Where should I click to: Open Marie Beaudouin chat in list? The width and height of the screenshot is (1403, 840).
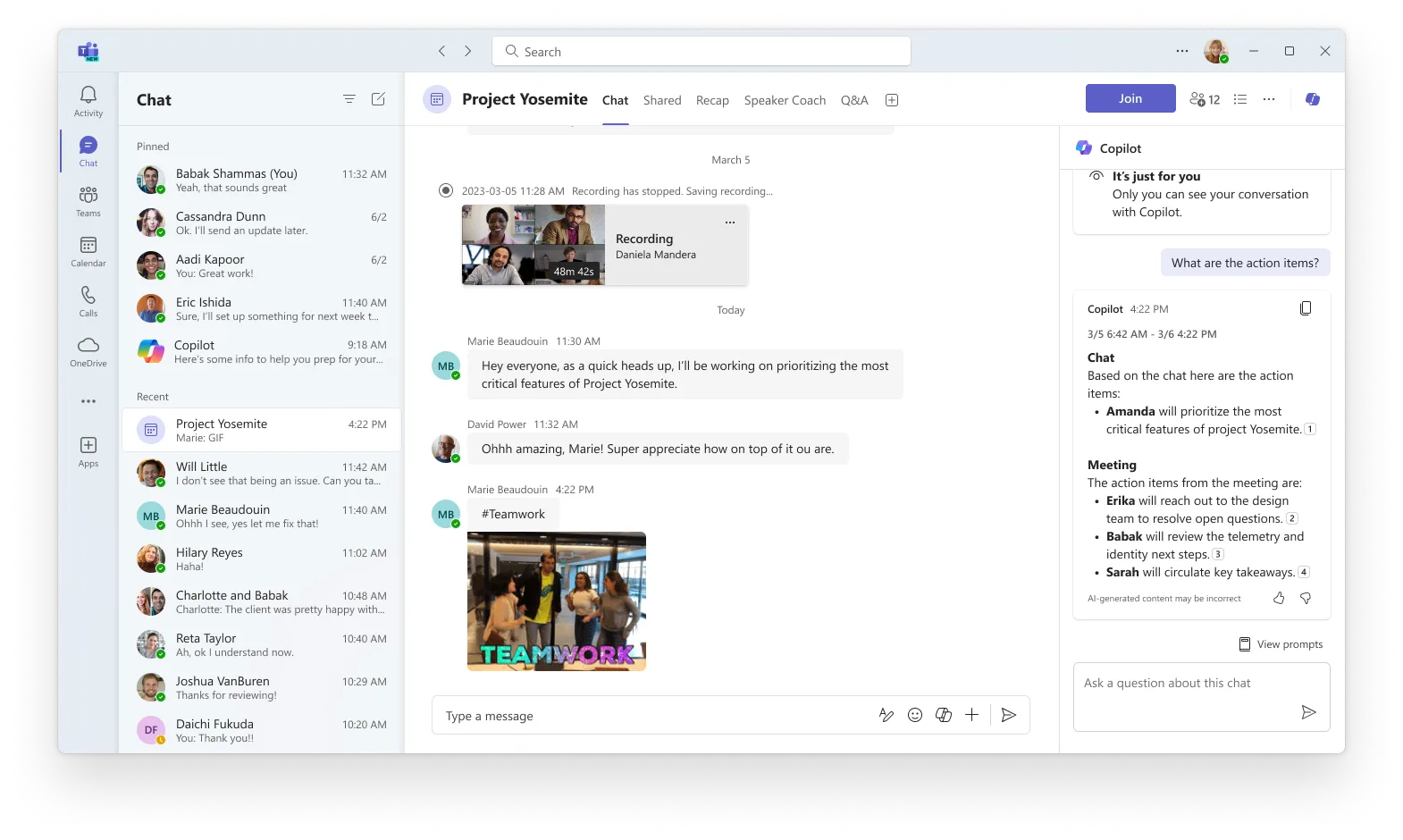click(262, 516)
